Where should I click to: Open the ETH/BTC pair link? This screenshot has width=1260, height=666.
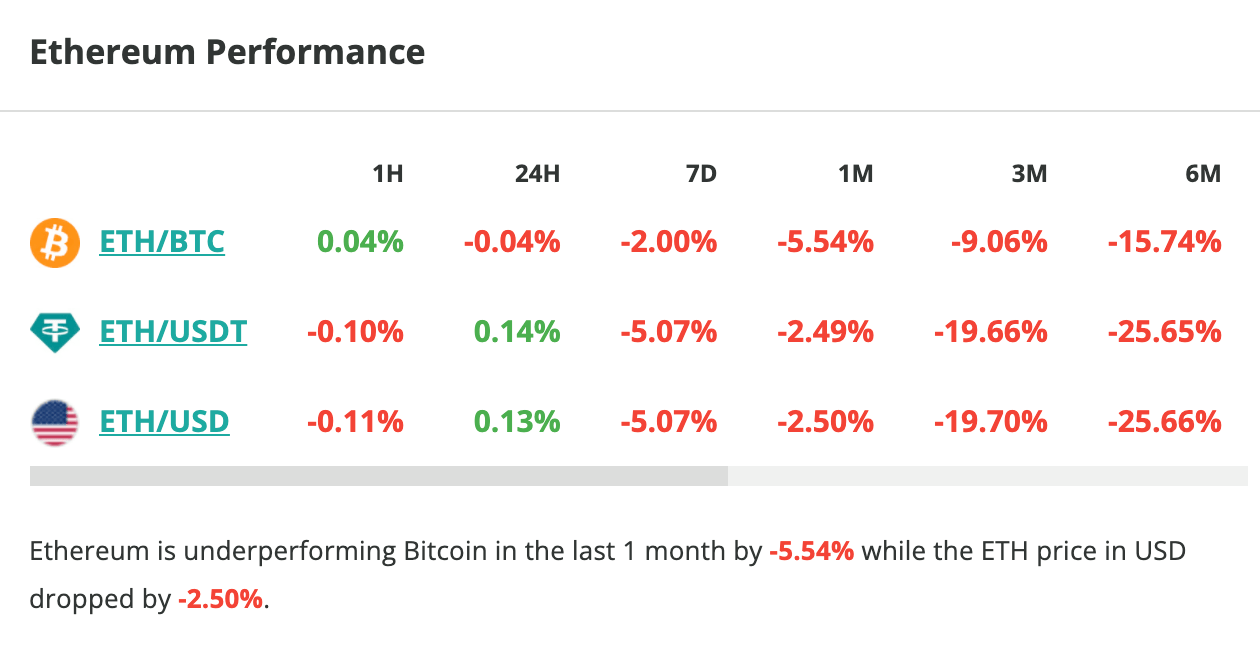pyautogui.click(x=162, y=242)
